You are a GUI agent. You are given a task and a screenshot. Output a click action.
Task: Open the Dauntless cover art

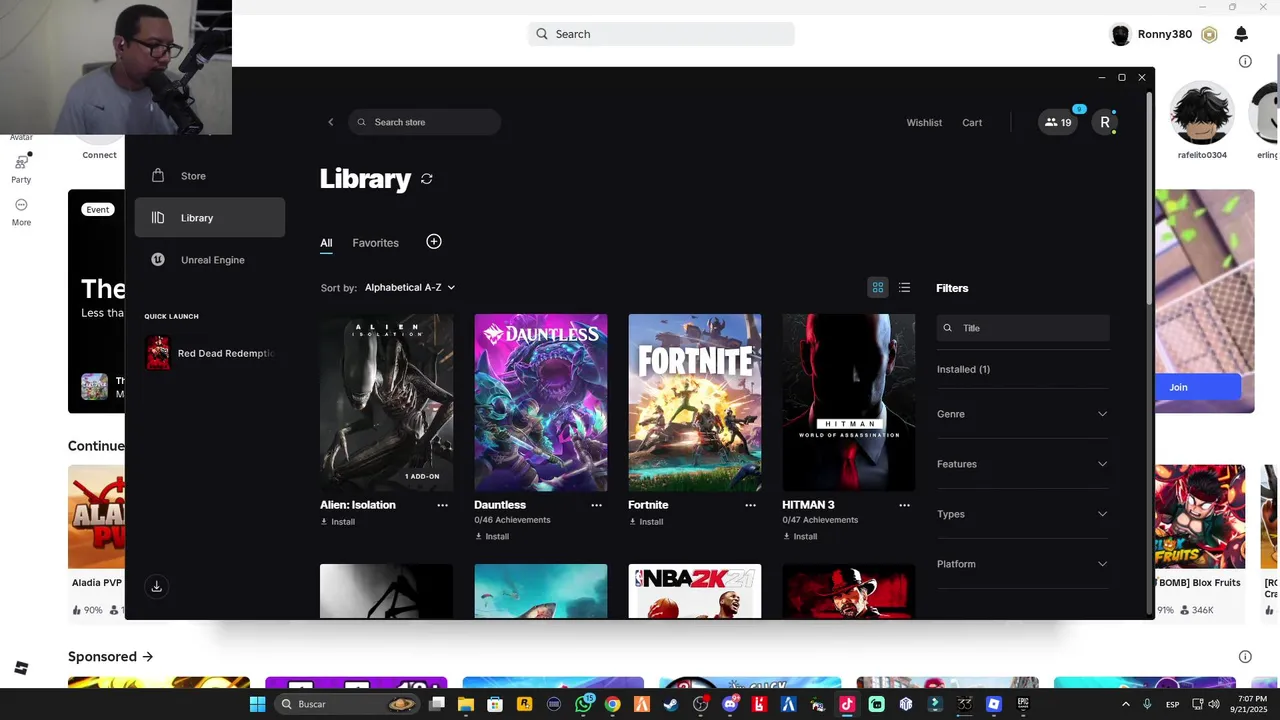click(541, 403)
